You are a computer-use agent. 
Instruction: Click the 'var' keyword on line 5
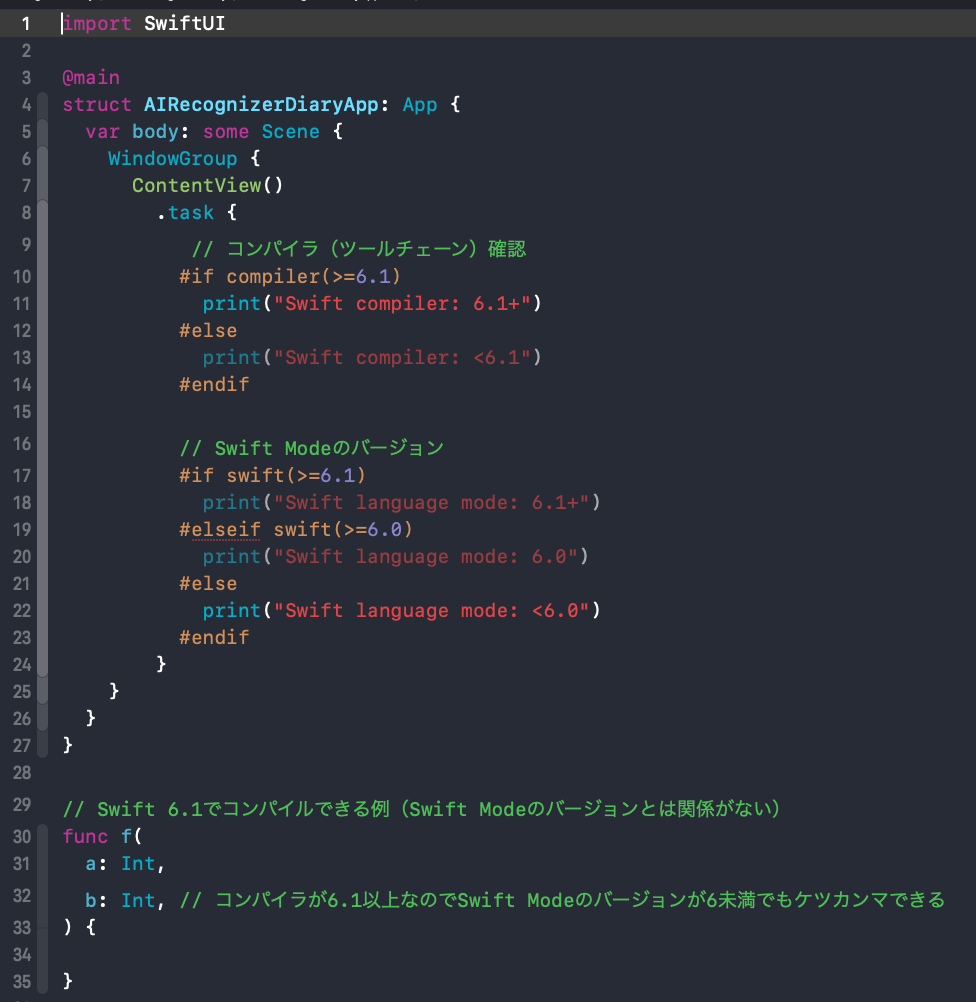(102, 132)
